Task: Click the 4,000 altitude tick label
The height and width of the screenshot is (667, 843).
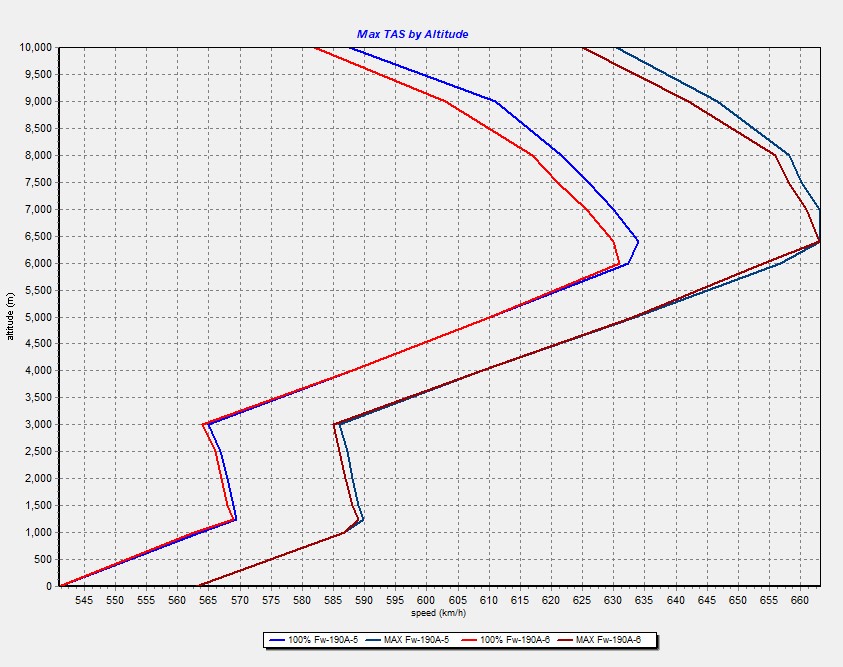Action: (38, 370)
